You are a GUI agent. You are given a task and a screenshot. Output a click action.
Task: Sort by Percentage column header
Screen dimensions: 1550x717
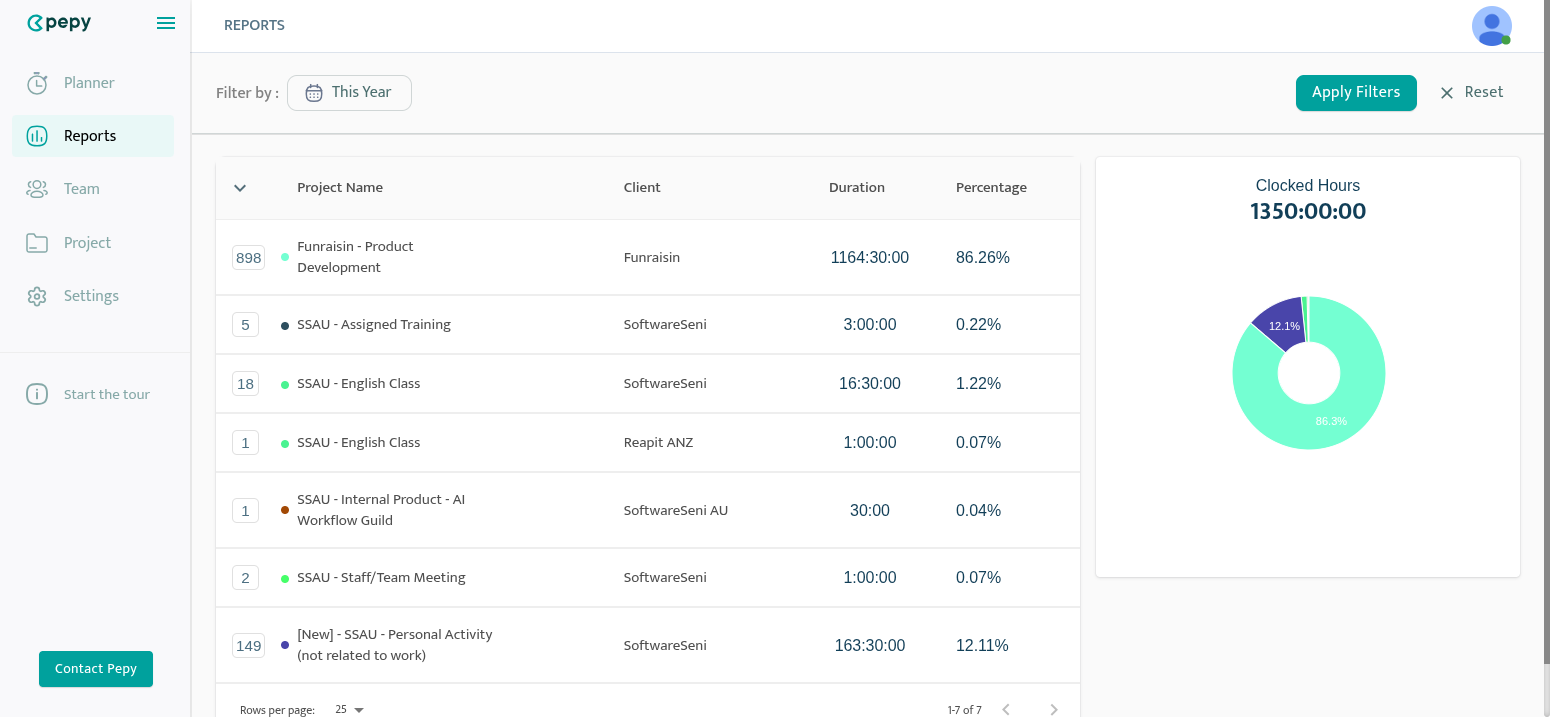click(x=991, y=188)
